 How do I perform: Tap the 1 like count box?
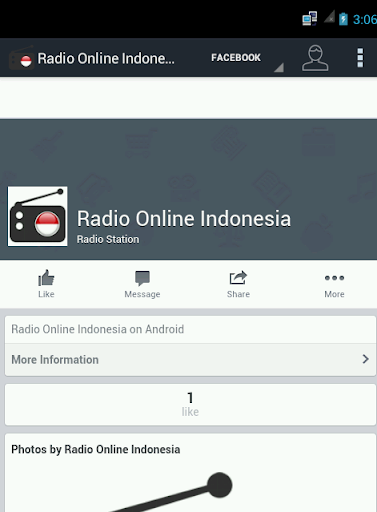click(190, 404)
